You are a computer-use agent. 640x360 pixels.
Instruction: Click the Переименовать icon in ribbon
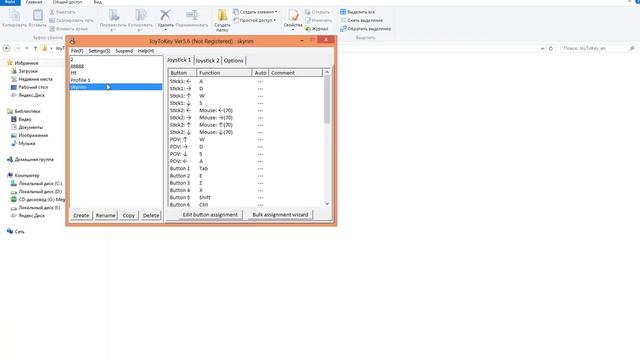point(192,15)
